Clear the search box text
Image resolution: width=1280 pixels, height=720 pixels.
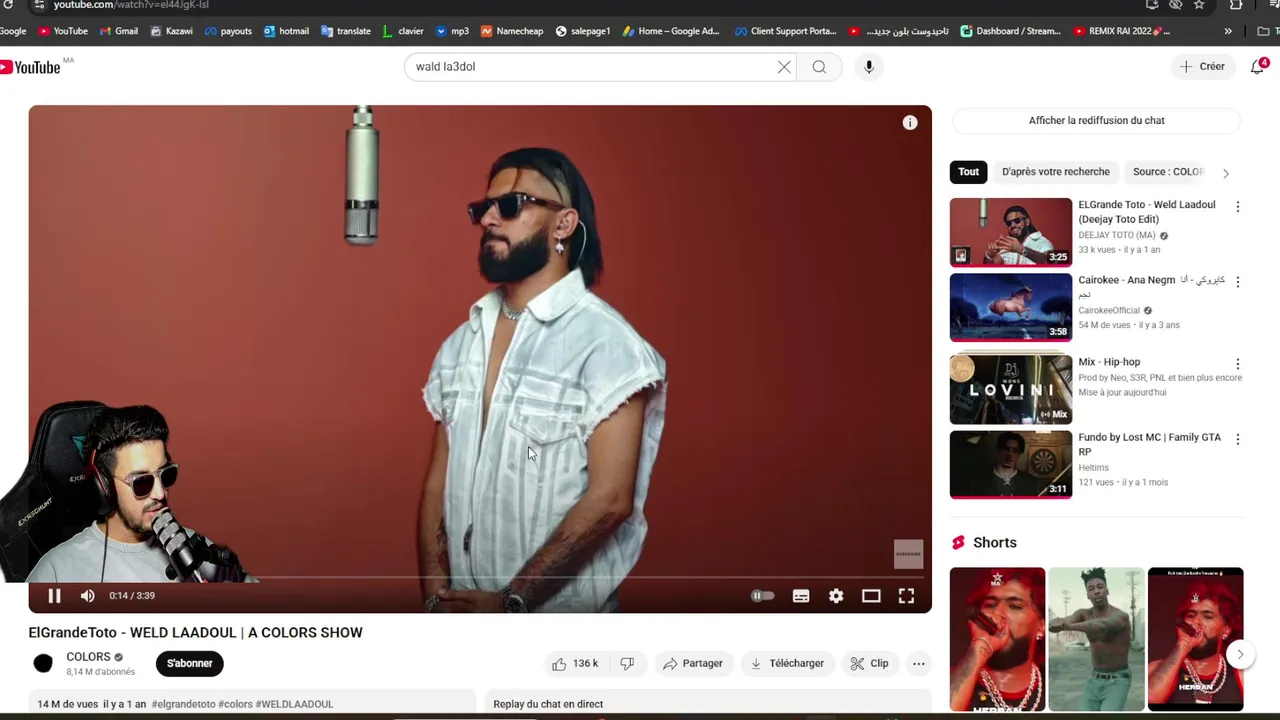tap(784, 67)
